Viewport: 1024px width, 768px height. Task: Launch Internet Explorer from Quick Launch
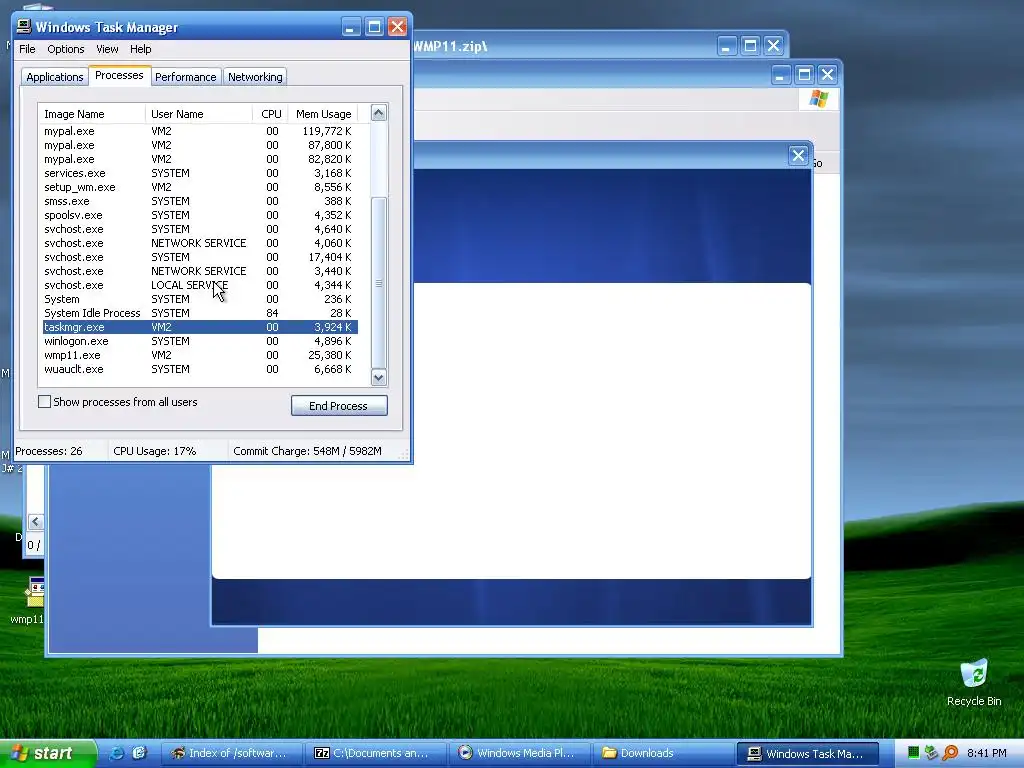coord(116,753)
